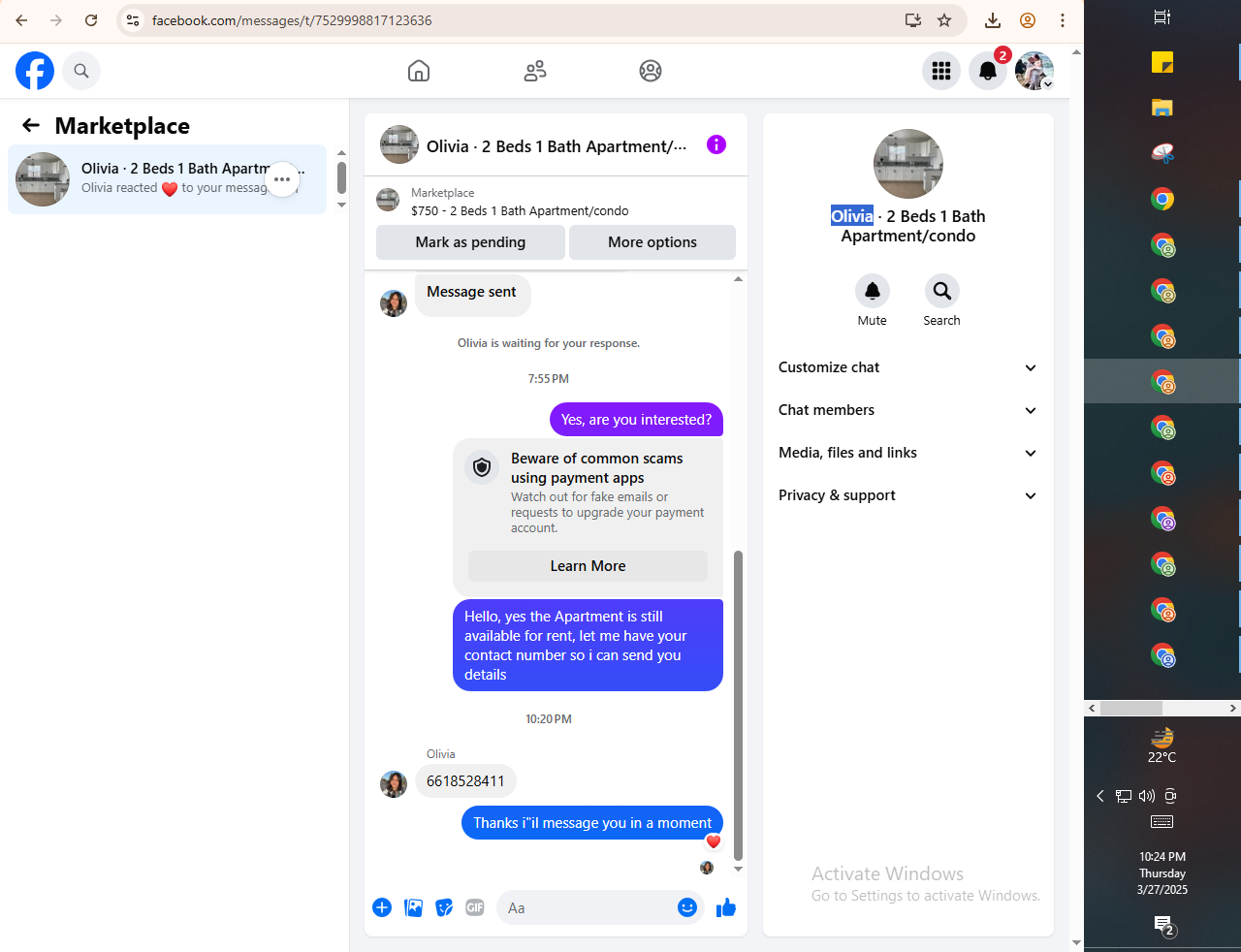Click Learn More on scam warning
This screenshot has width=1241, height=952.
tap(588, 566)
